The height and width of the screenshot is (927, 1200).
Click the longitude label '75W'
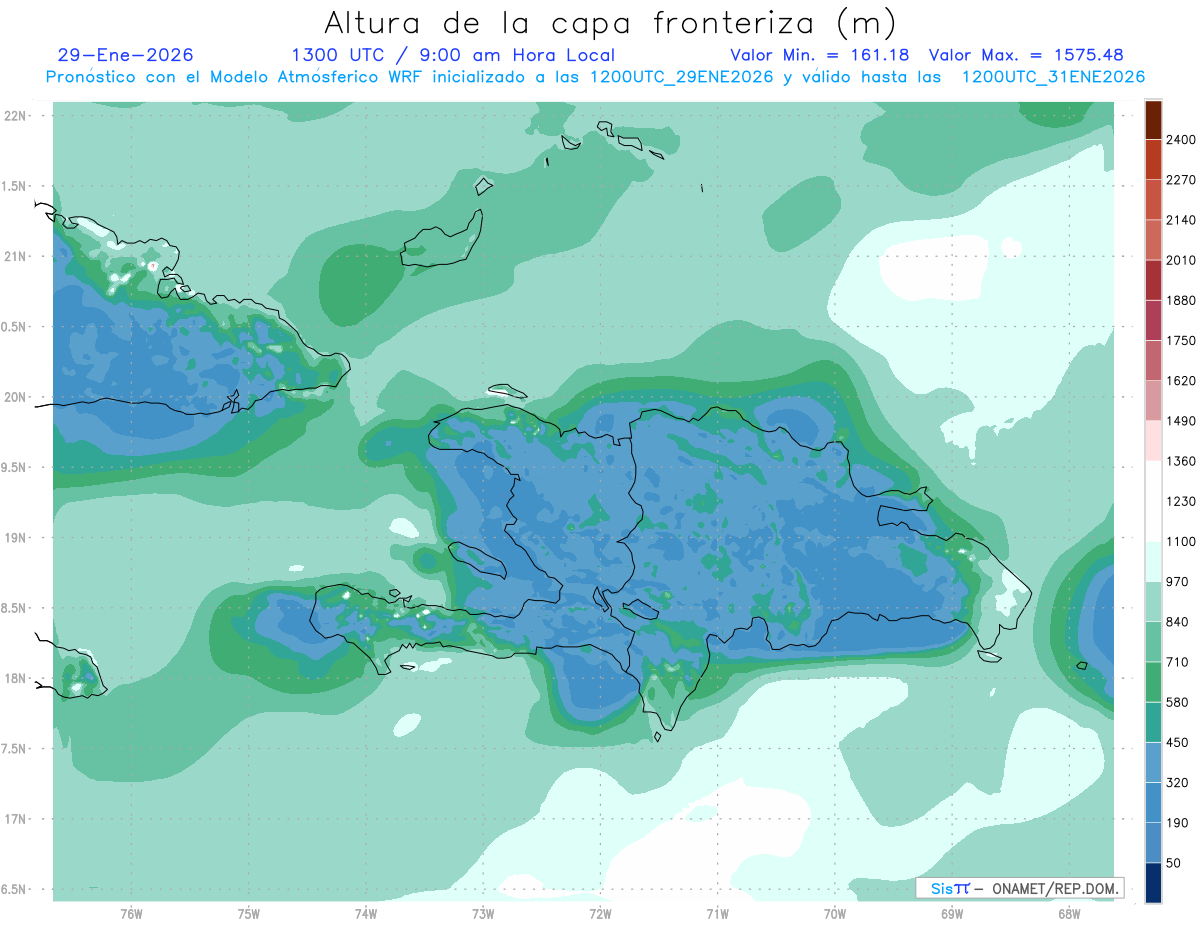[248, 914]
